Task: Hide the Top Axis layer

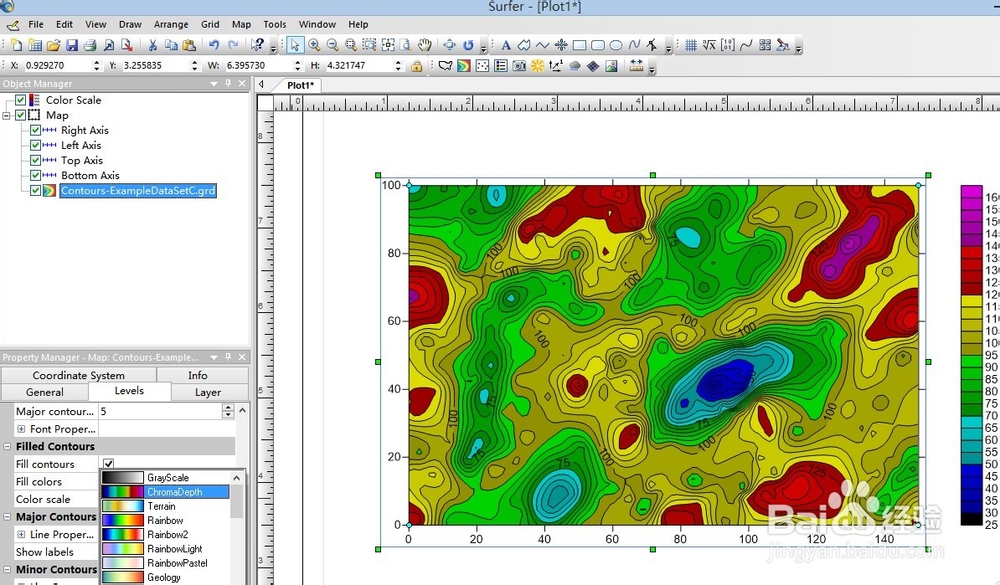Action: [x=36, y=161]
